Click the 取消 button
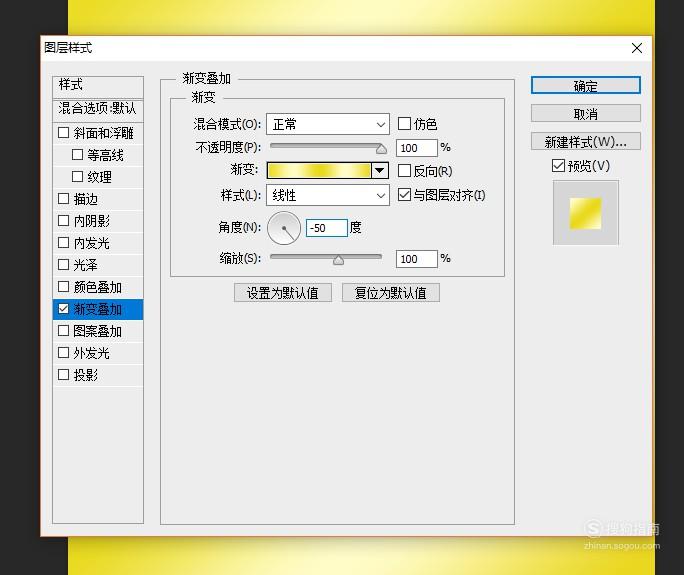 585,113
